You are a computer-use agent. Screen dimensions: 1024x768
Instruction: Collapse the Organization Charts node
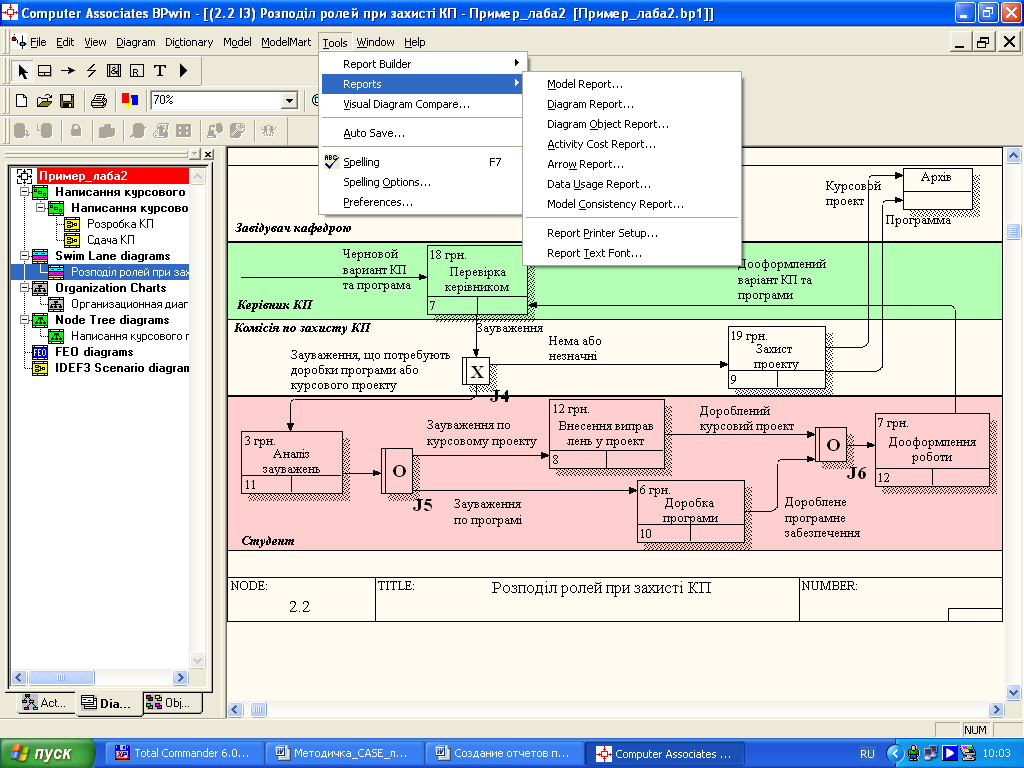pos(24,288)
